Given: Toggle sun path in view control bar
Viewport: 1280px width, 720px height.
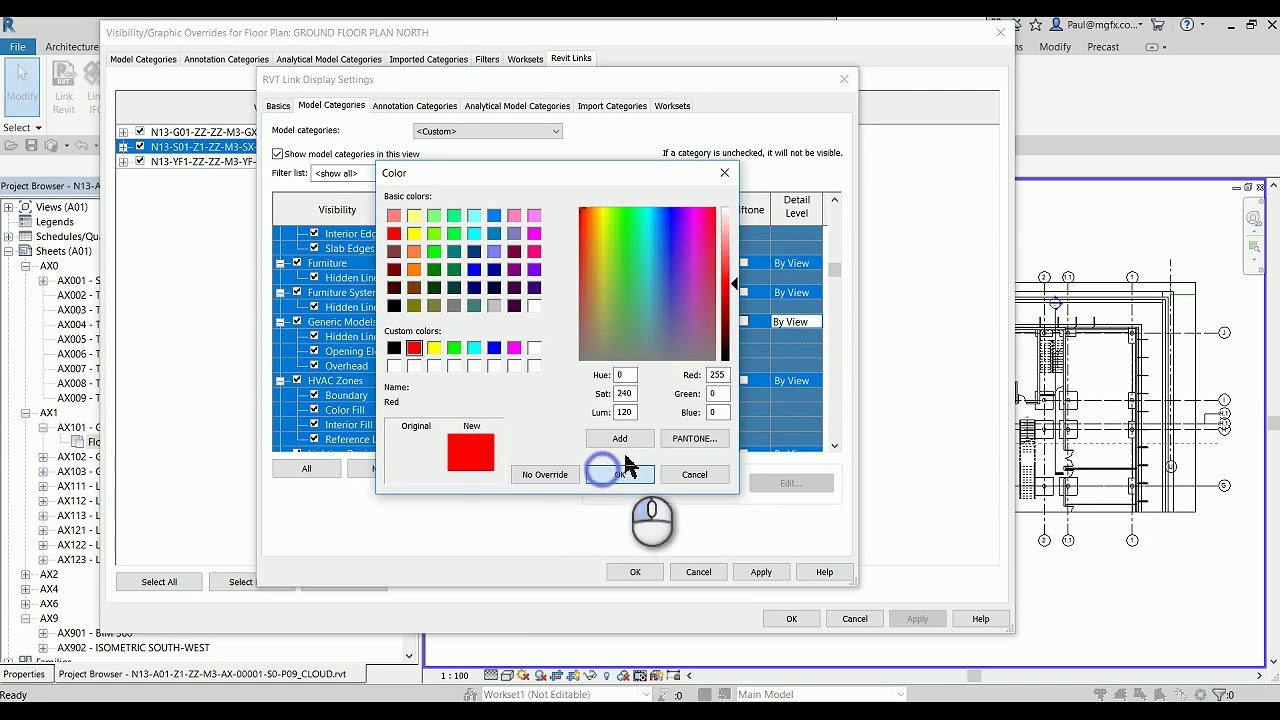Looking at the screenshot, I should pos(523,675).
